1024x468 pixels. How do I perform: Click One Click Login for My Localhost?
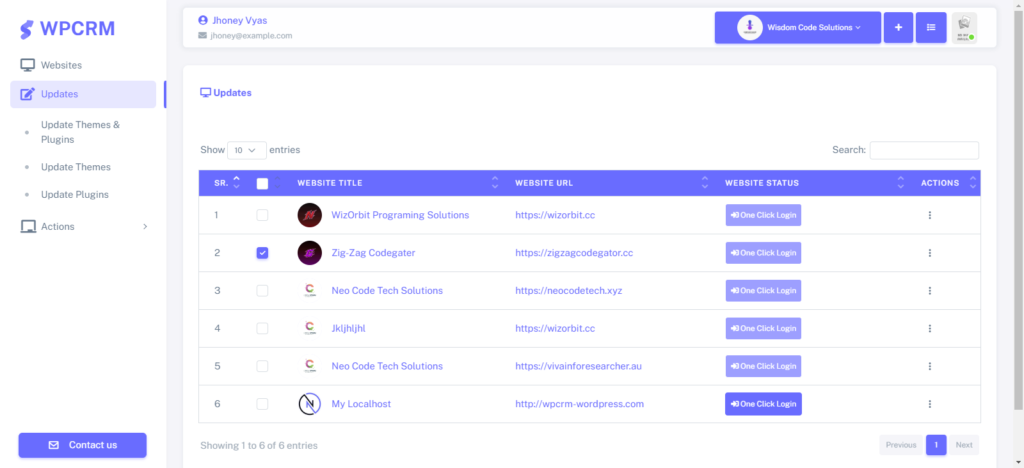pyautogui.click(x=763, y=404)
